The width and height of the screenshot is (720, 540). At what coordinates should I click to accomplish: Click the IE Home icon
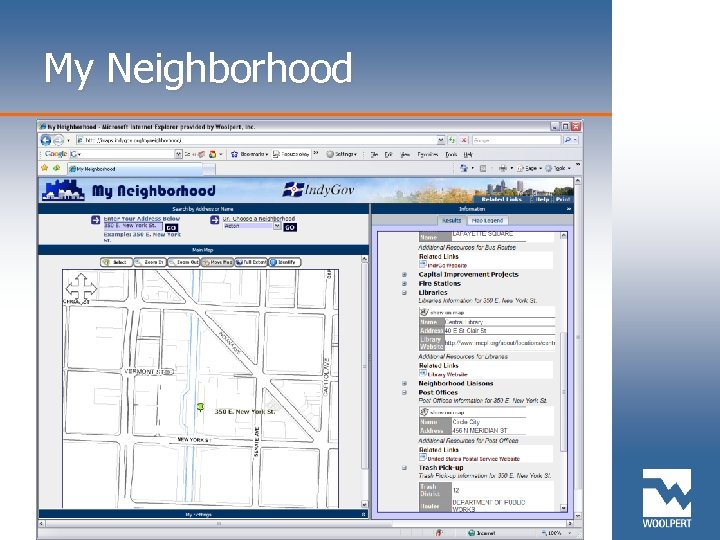[x=464, y=169]
